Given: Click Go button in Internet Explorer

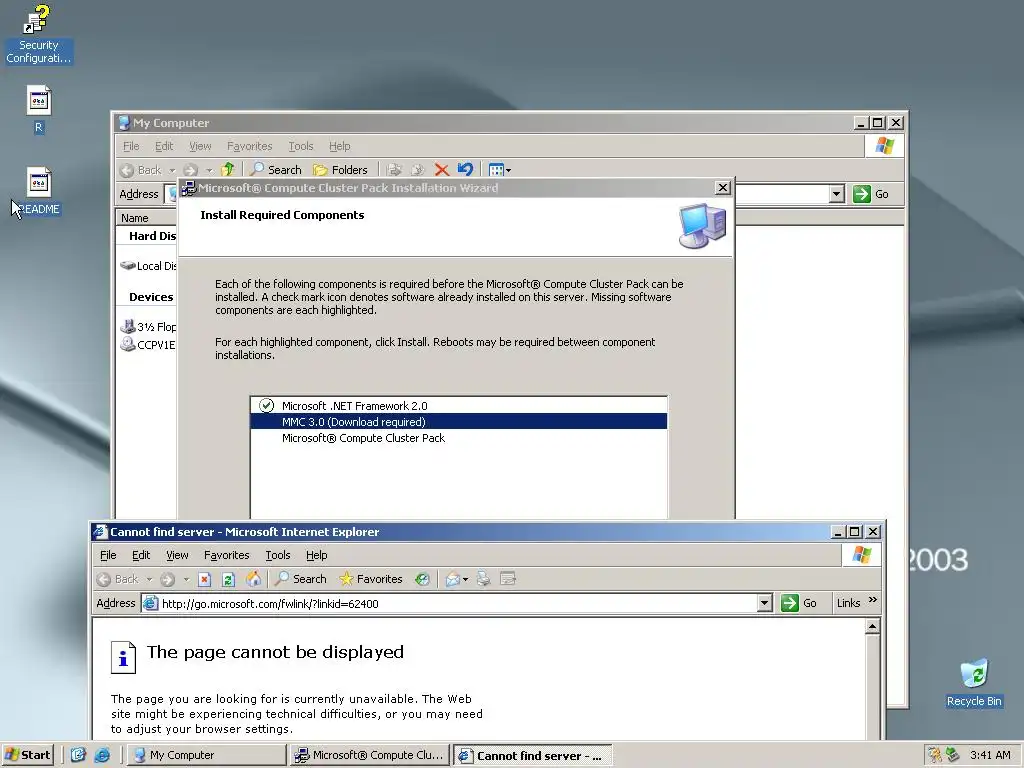Looking at the screenshot, I should coord(799,603).
